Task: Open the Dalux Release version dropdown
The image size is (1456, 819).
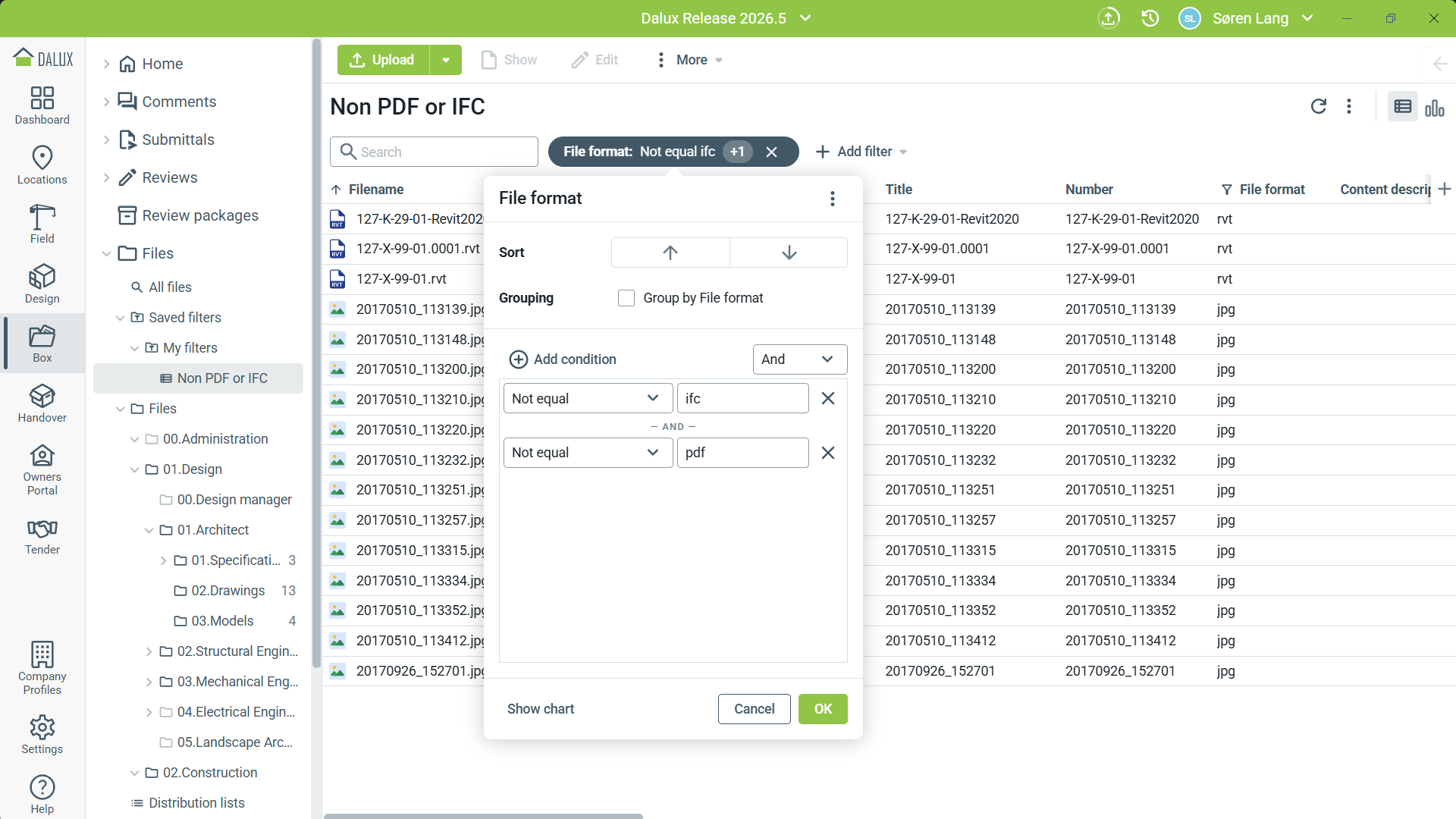Action: pyautogui.click(x=726, y=18)
